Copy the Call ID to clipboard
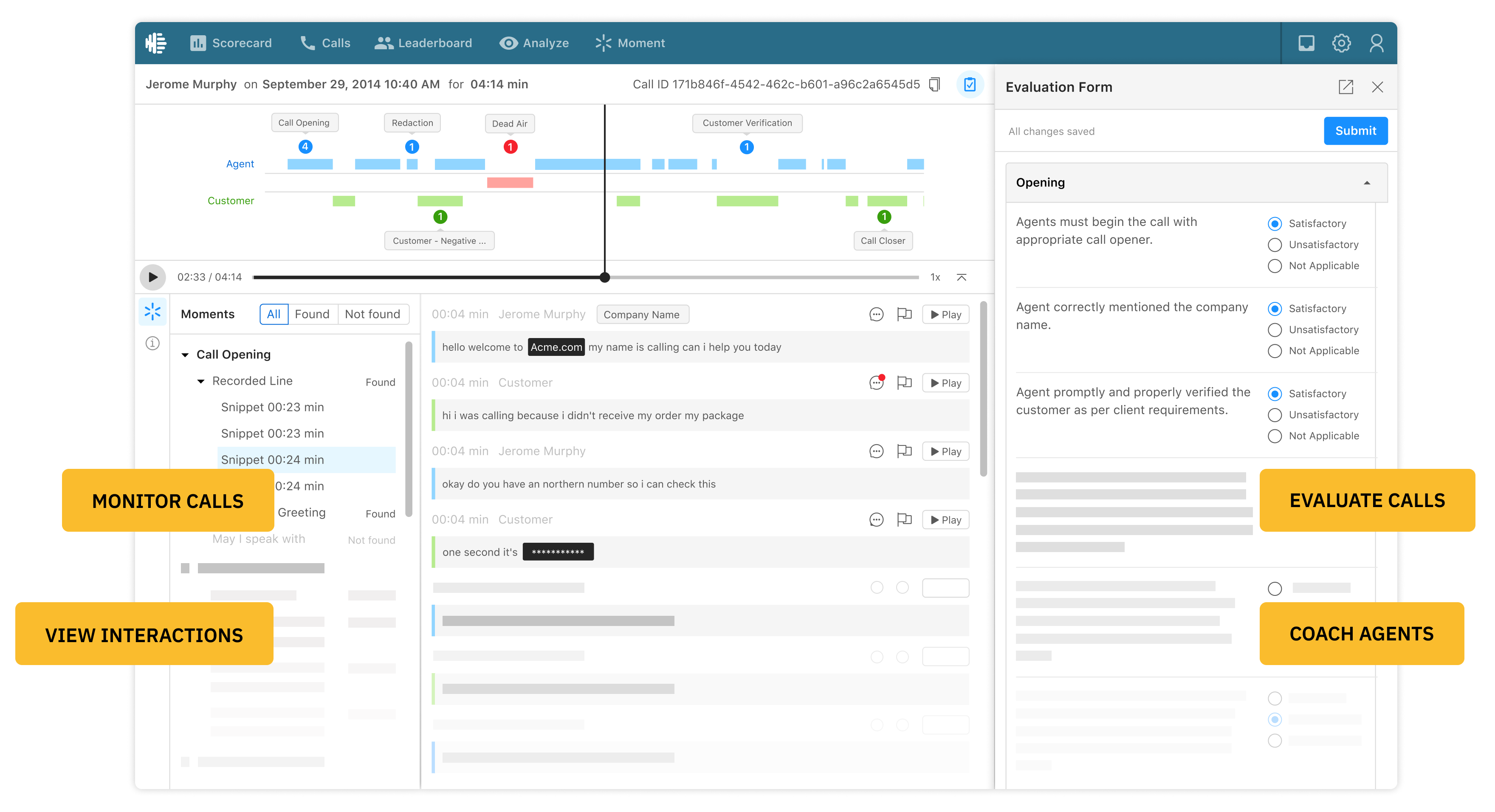This screenshot has height=812, width=1495. coord(934,84)
